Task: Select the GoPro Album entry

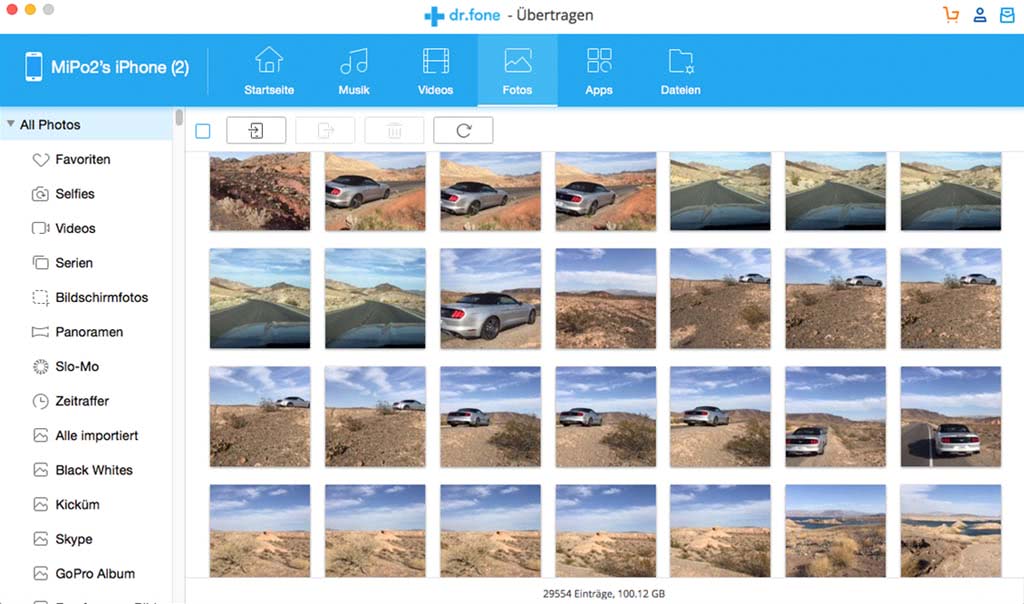Action: [x=95, y=574]
